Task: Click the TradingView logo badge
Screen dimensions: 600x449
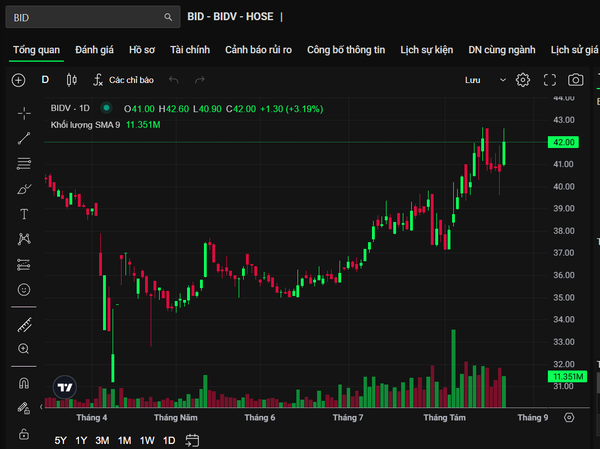Action: pos(65,387)
